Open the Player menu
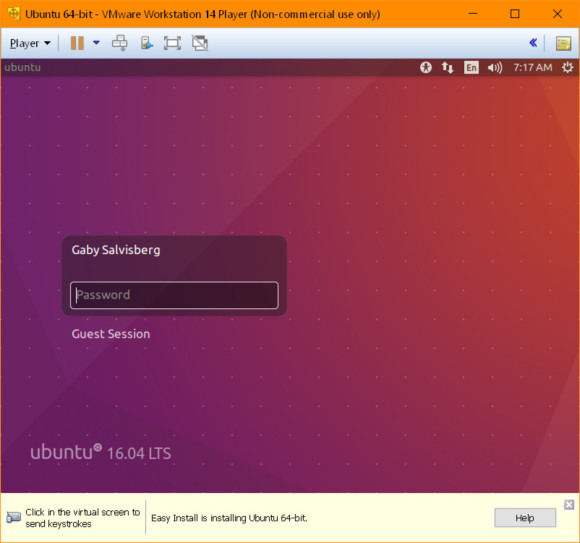 (30, 43)
